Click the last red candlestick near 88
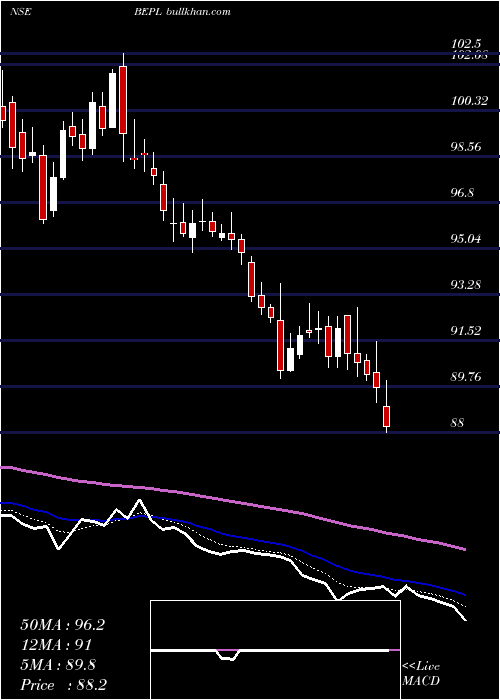Viewport: 500px width, 700px height. click(387, 416)
